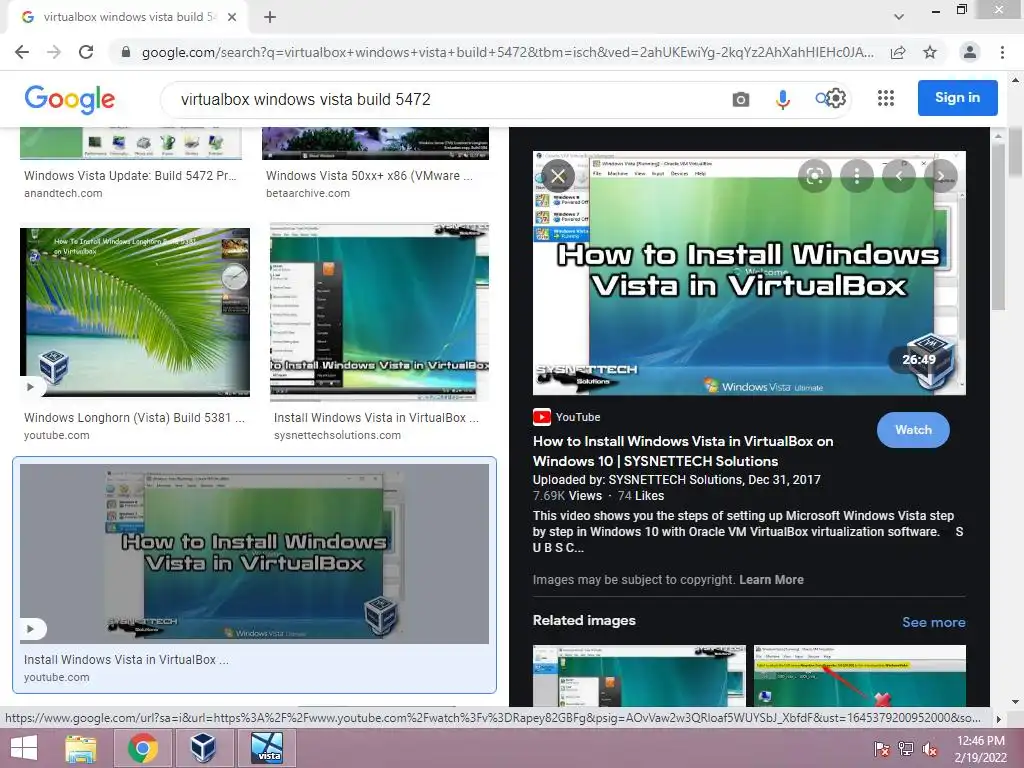This screenshot has height=768, width=1024.
Task: Open Action Center flag tray icon
Action: tap(882, 749)
